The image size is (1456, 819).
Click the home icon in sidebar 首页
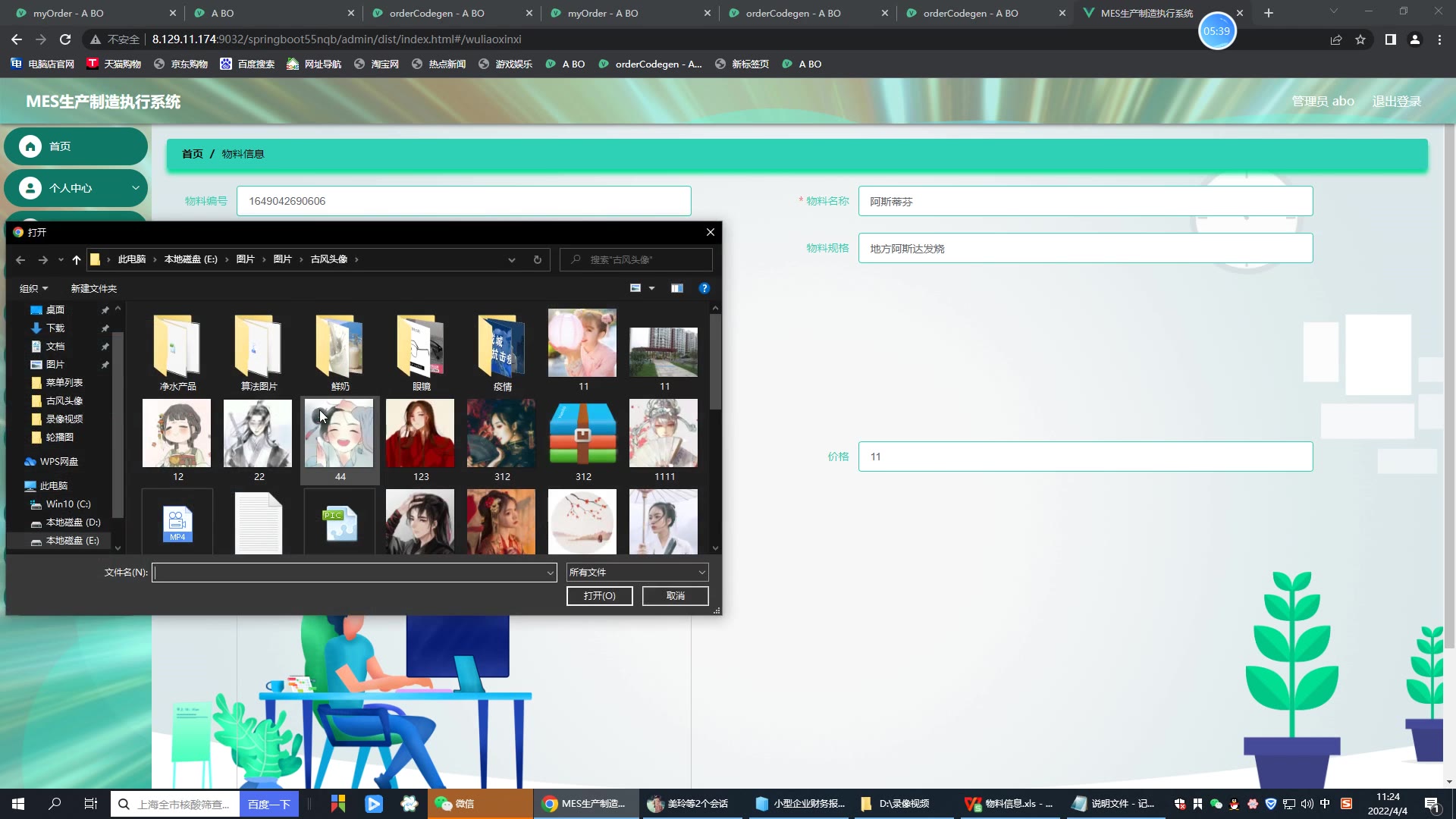[x=30, y=146]
